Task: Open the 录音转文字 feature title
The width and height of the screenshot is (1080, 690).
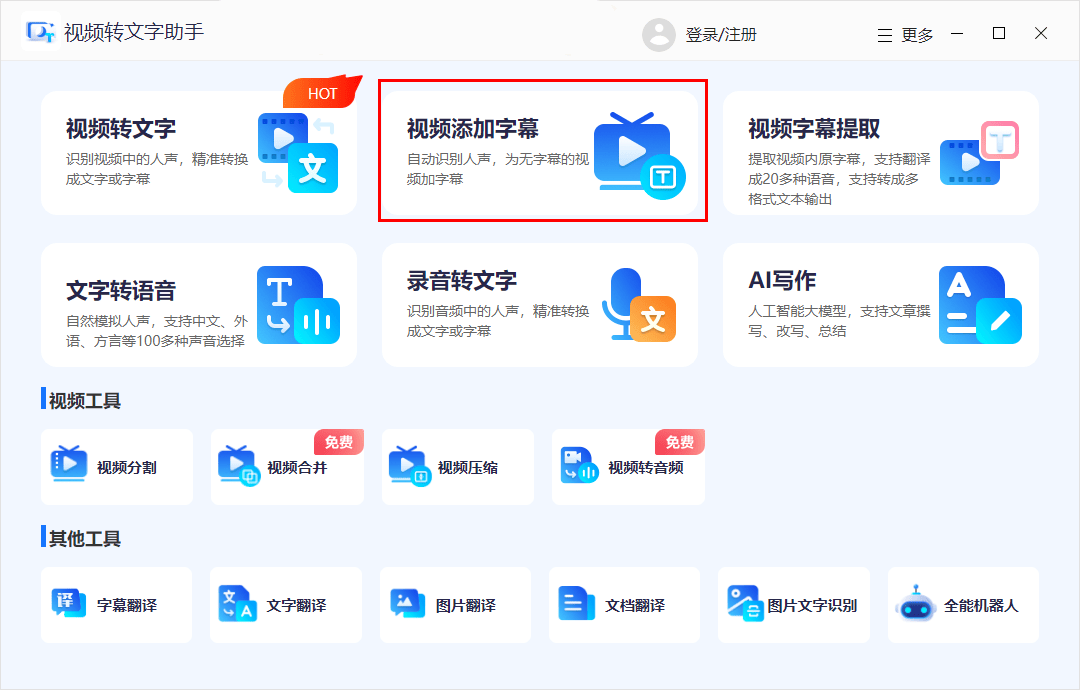Action: pos(461,281)
